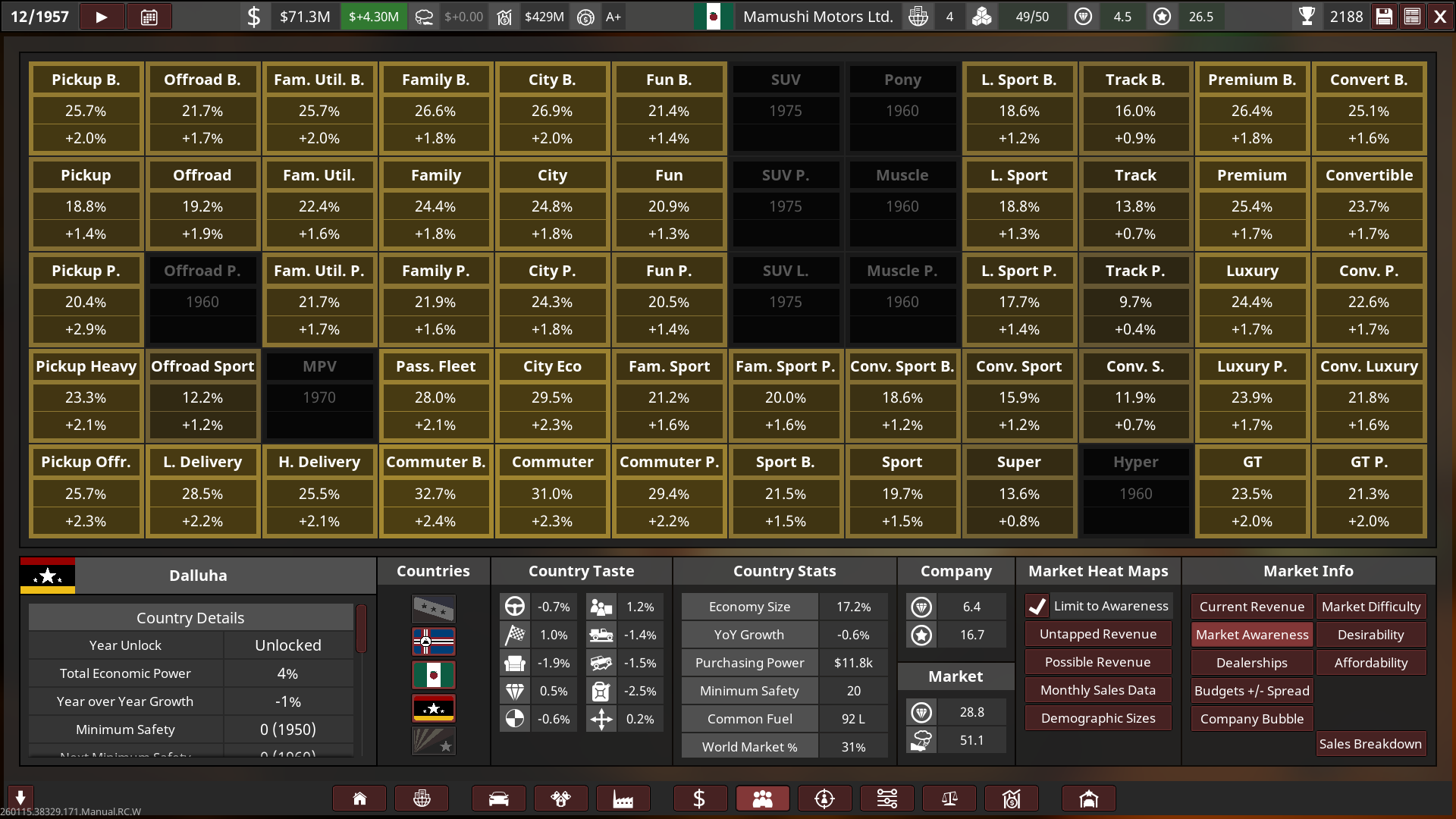1456x819 pixels.
Task: Toggle Limit to Awareness checkbox
Action: (1037, 606)
